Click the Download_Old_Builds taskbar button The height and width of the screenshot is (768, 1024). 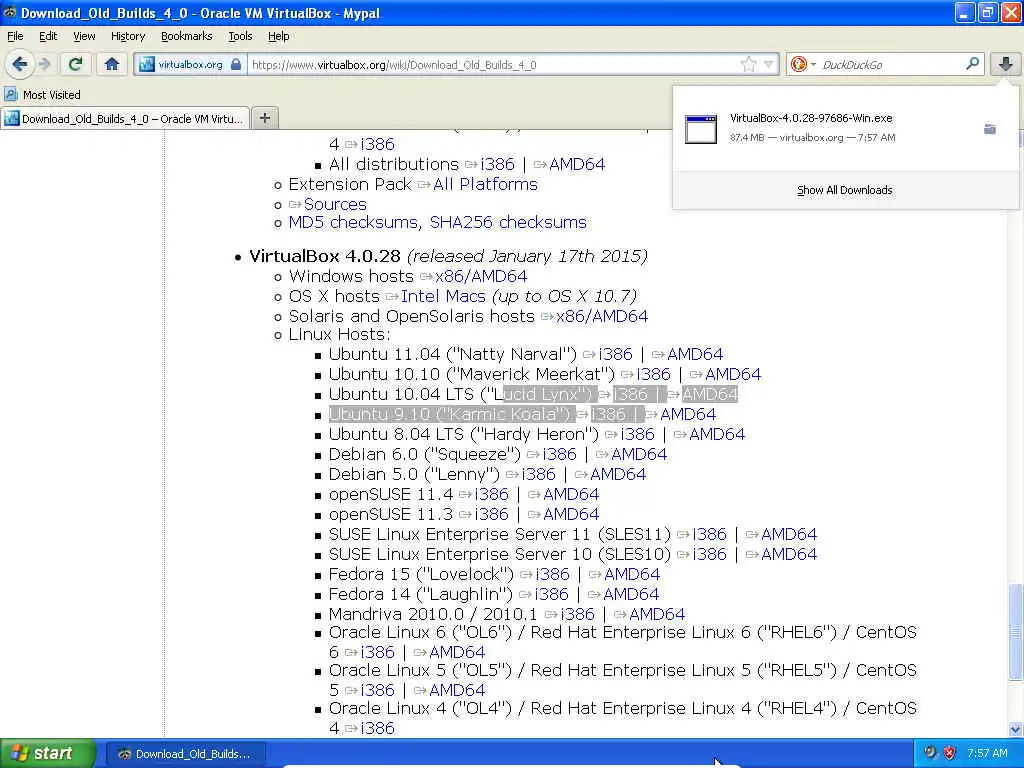pos(186,754)
